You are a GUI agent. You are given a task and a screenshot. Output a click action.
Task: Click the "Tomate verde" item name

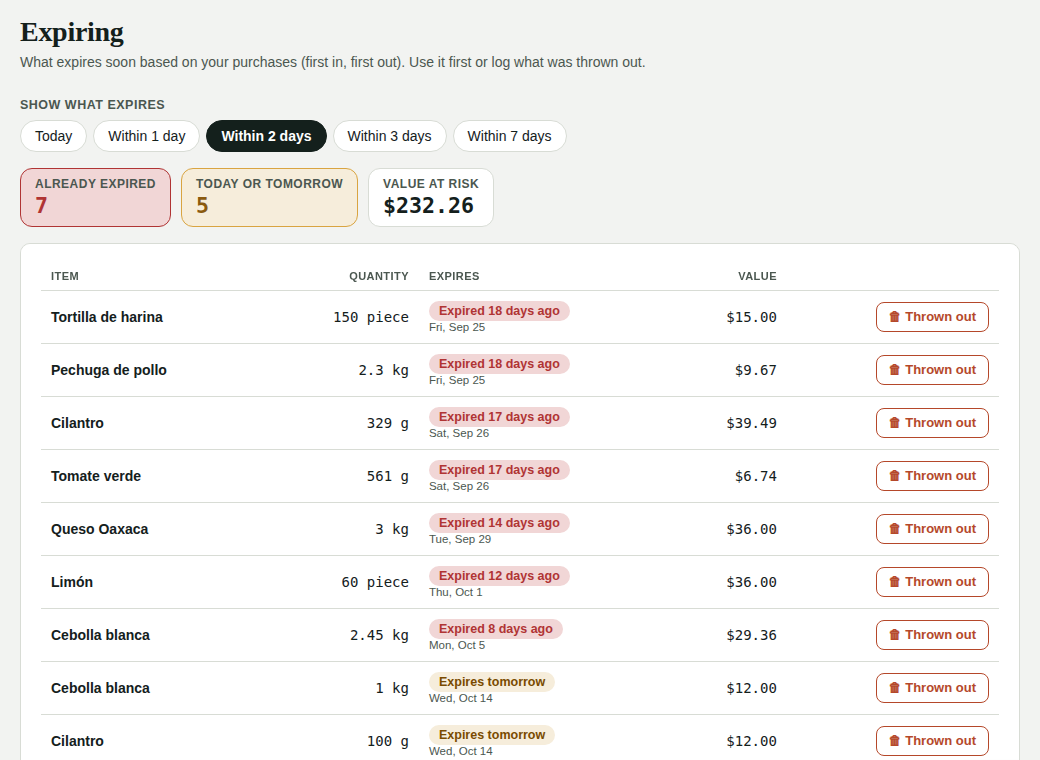(96, 476)
